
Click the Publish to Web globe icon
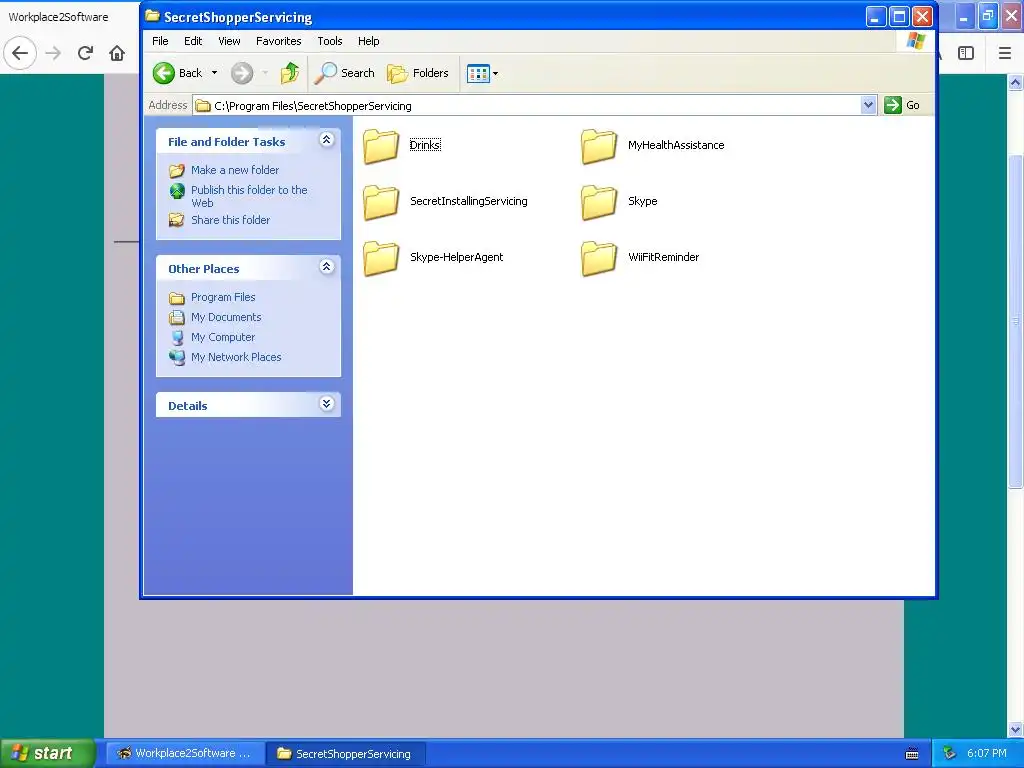click(177, 191)
